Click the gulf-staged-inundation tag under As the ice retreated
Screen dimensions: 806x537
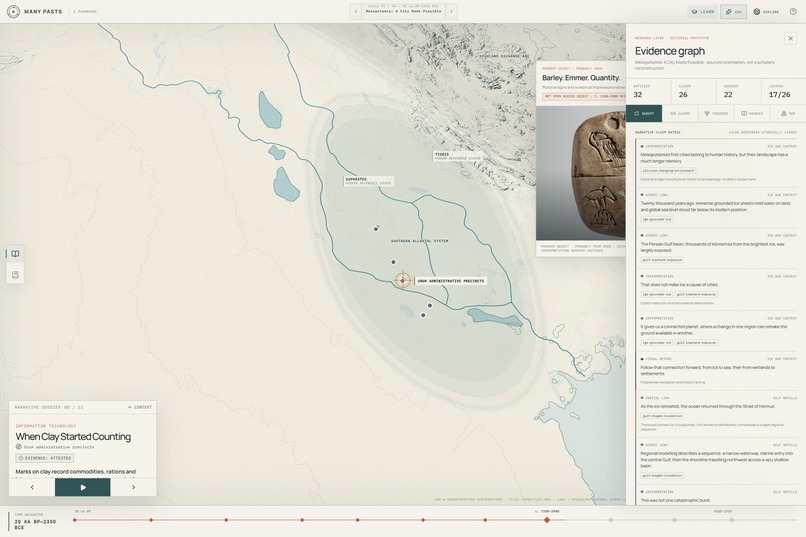(x=662, y=416)
